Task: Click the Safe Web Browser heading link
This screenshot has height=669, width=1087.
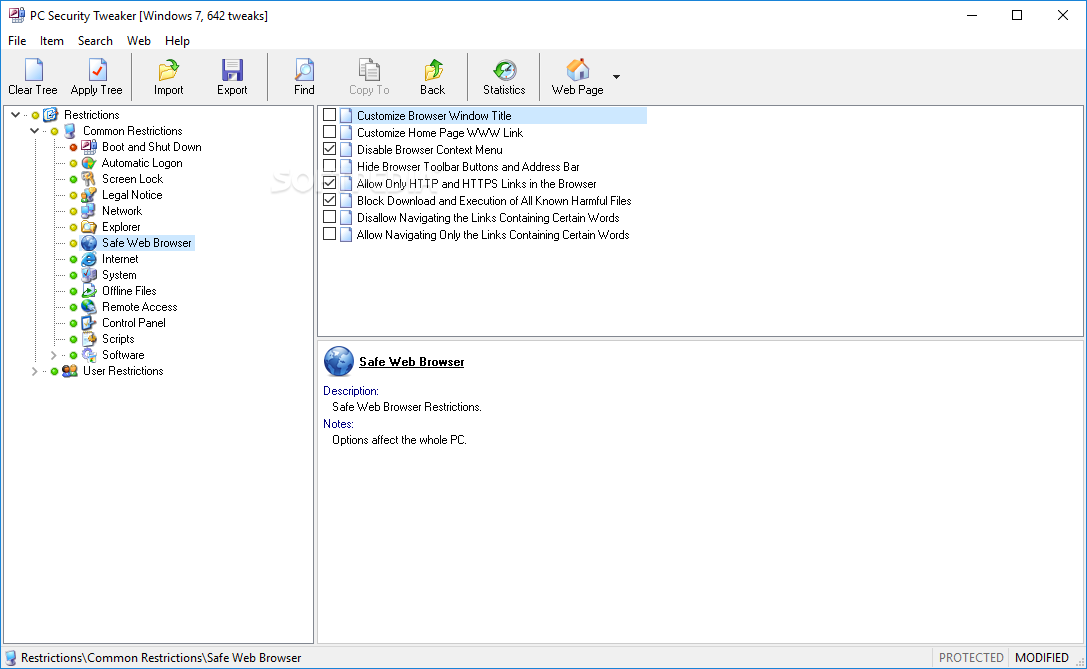Action: [x=412, y=362]
